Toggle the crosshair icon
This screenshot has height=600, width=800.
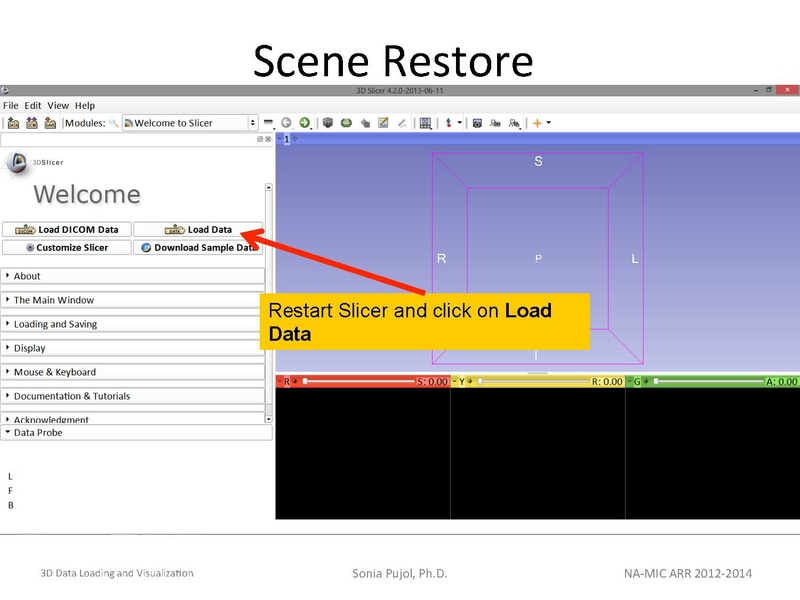click(537, 123)
